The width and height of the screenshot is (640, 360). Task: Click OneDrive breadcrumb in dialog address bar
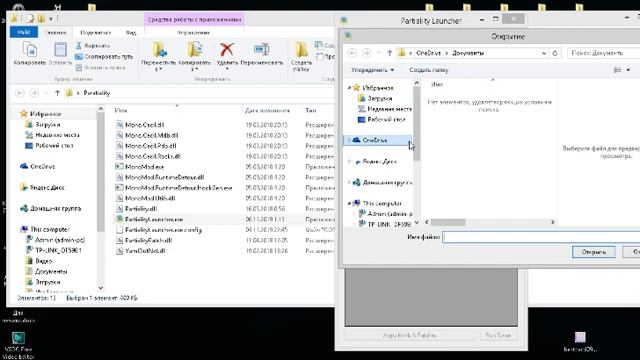click(x=428, y=53)
